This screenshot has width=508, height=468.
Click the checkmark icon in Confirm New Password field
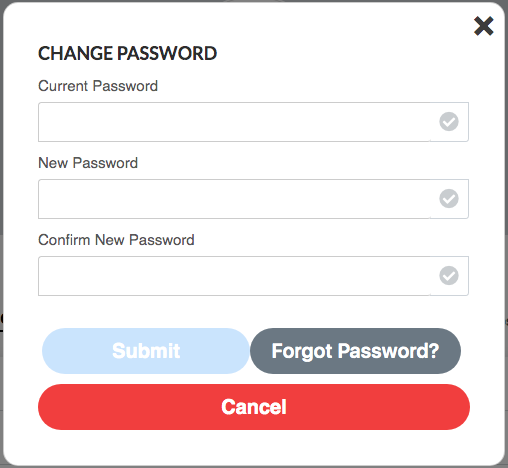click(x=449, y=276)
